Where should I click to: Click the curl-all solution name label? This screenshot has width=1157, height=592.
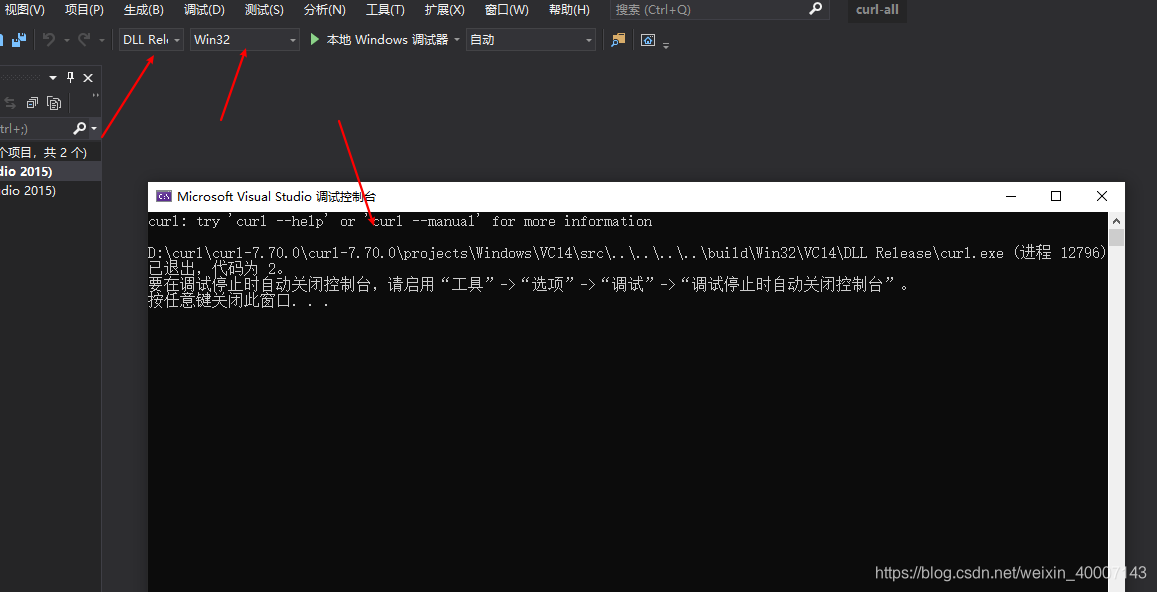(x=877, y=10)
